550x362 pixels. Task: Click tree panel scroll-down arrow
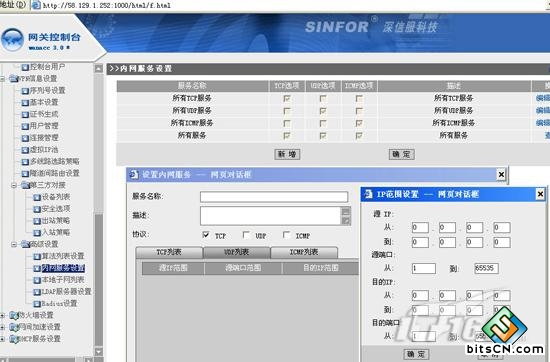(x=99, y=351)
